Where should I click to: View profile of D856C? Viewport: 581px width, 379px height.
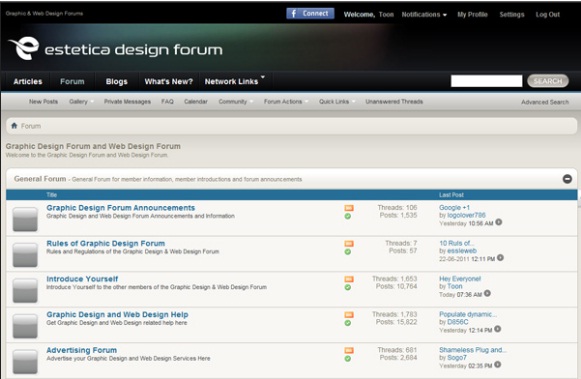point(458,322)
